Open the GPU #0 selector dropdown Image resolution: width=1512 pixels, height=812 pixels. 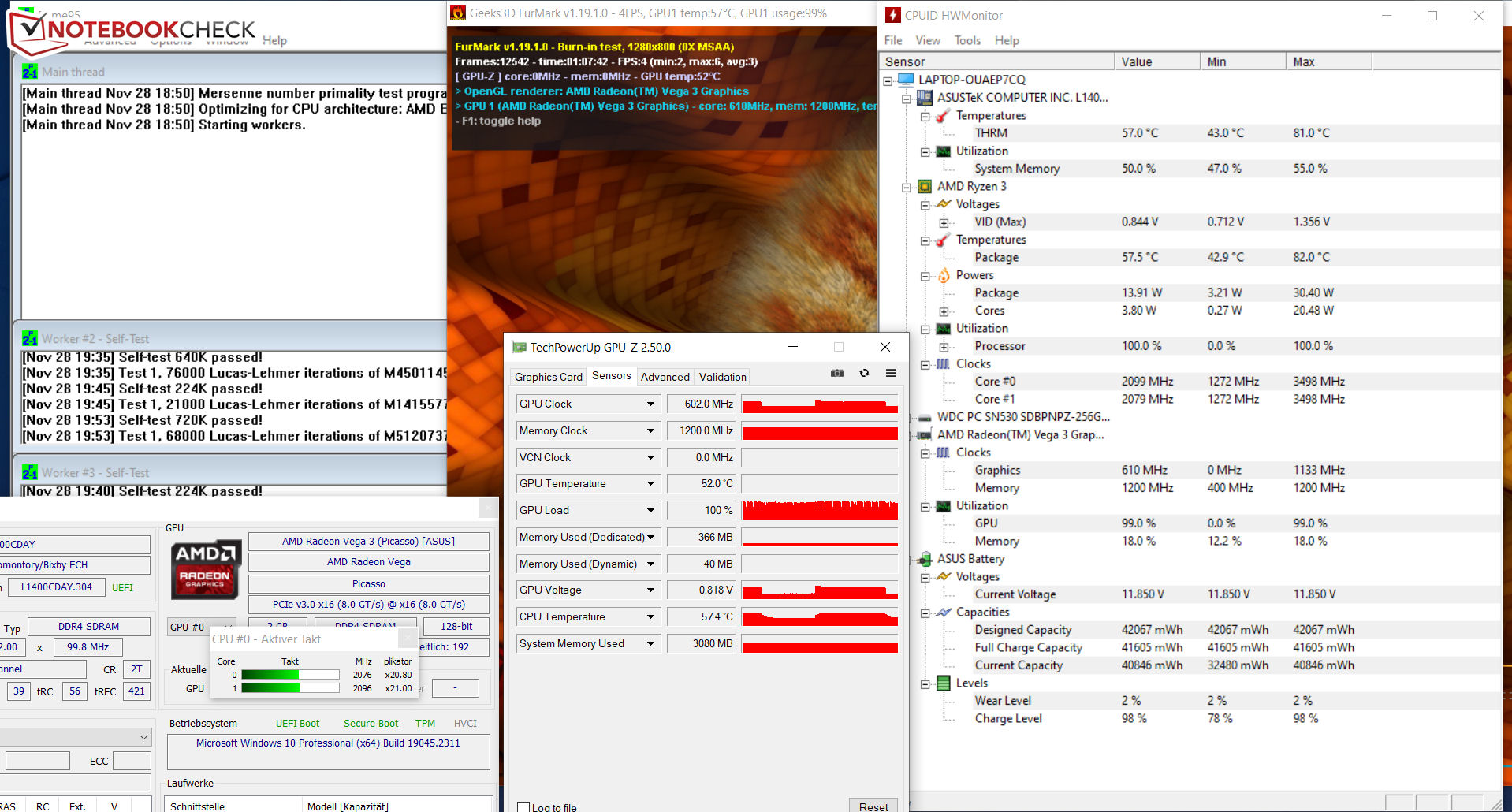click(202, 627)
